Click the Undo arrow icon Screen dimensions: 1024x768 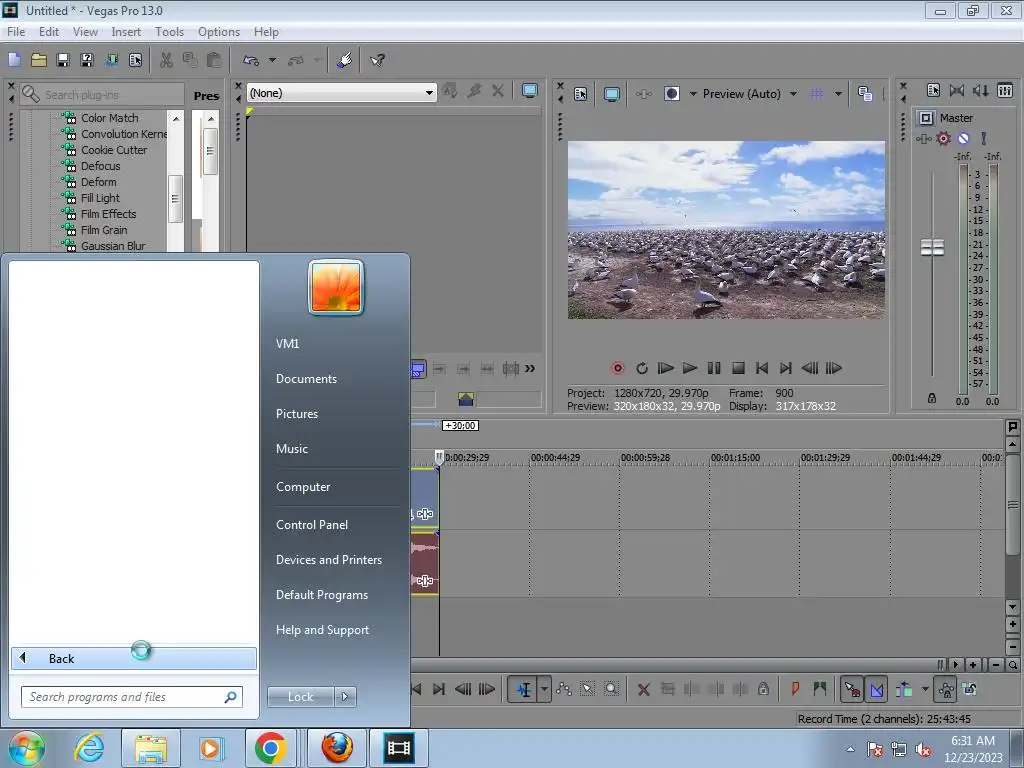(251, 61)
